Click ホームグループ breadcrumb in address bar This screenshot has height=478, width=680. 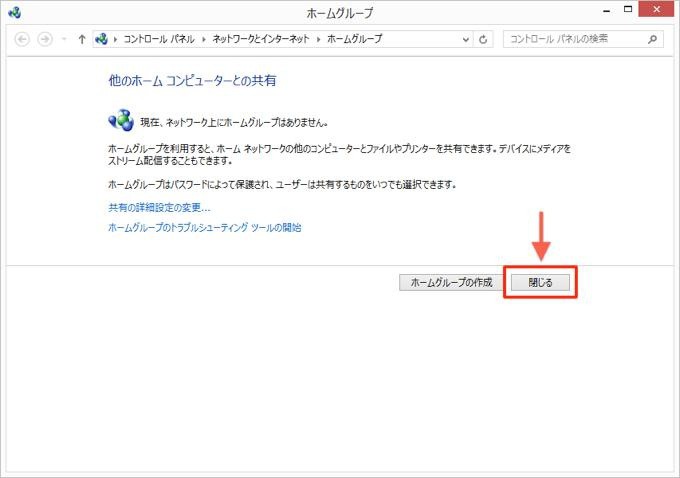pos(353,40)
